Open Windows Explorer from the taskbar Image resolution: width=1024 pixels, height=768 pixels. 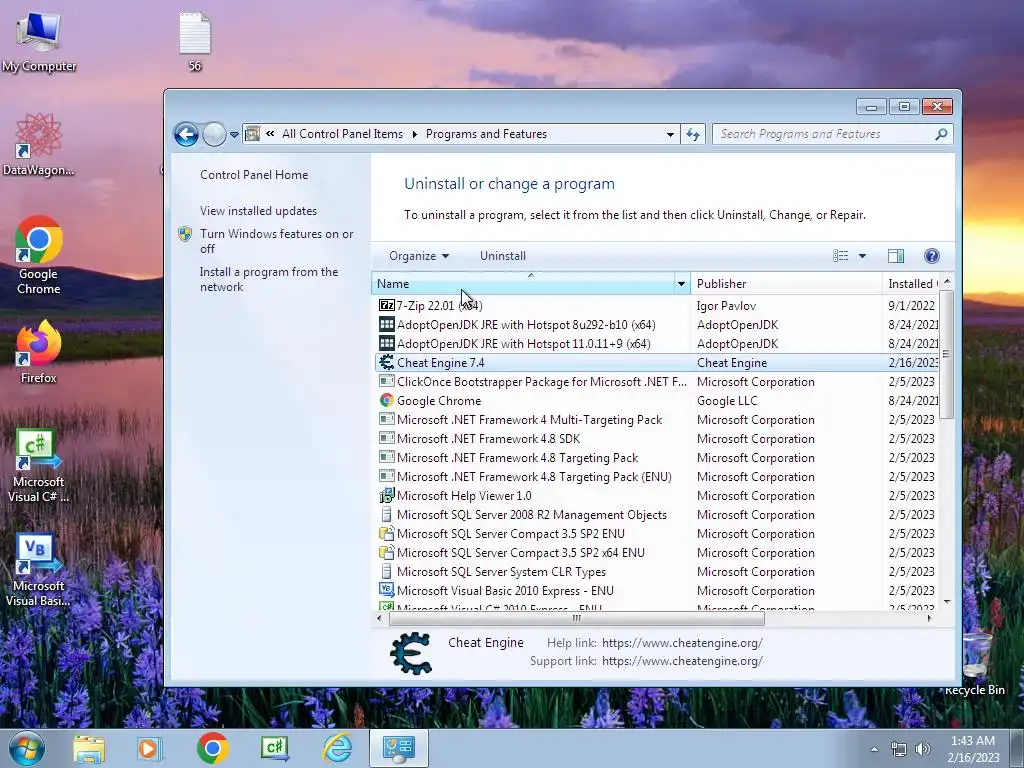tap(89, 749)
